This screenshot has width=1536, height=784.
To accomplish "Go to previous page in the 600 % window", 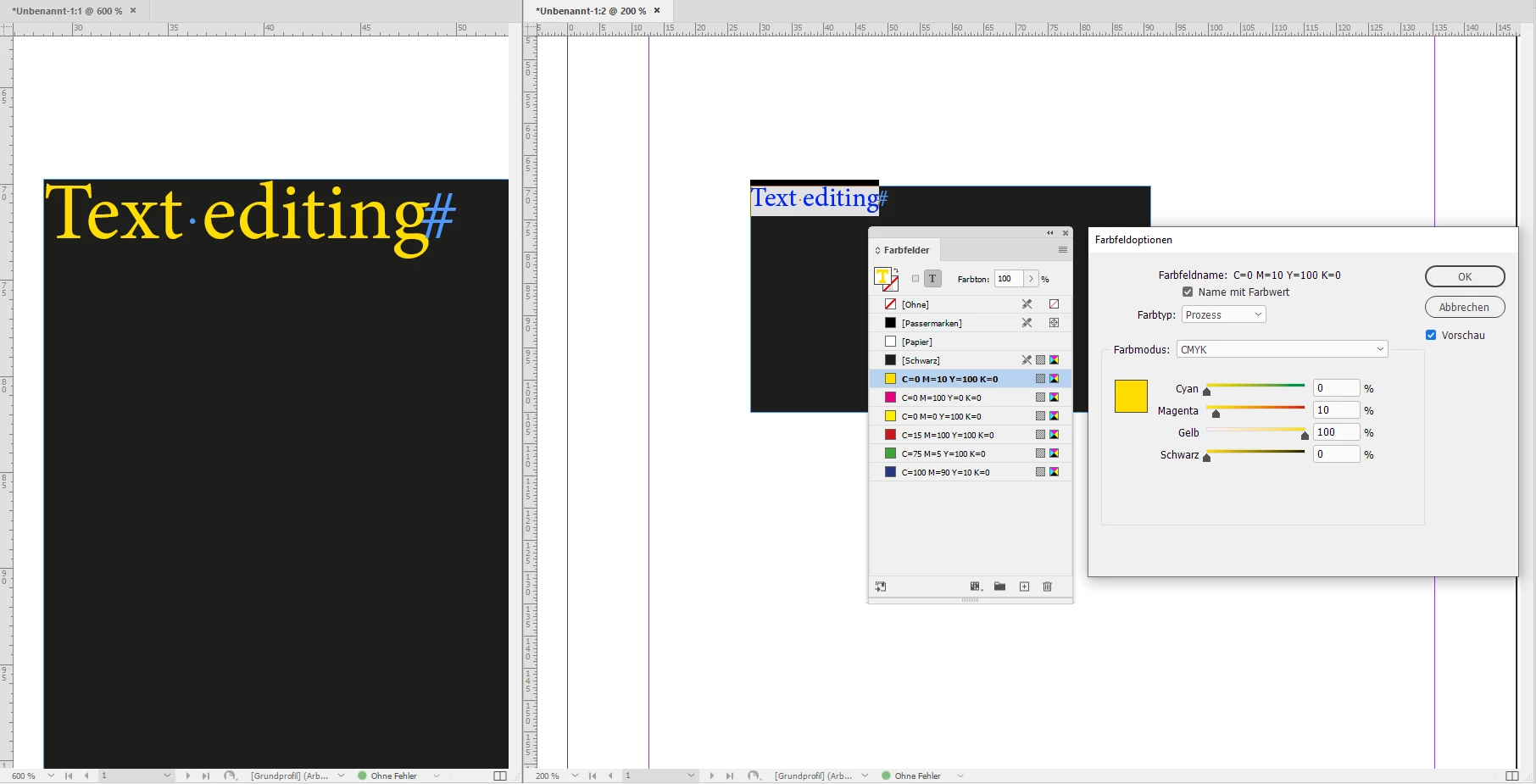I will tap(86, 776).
